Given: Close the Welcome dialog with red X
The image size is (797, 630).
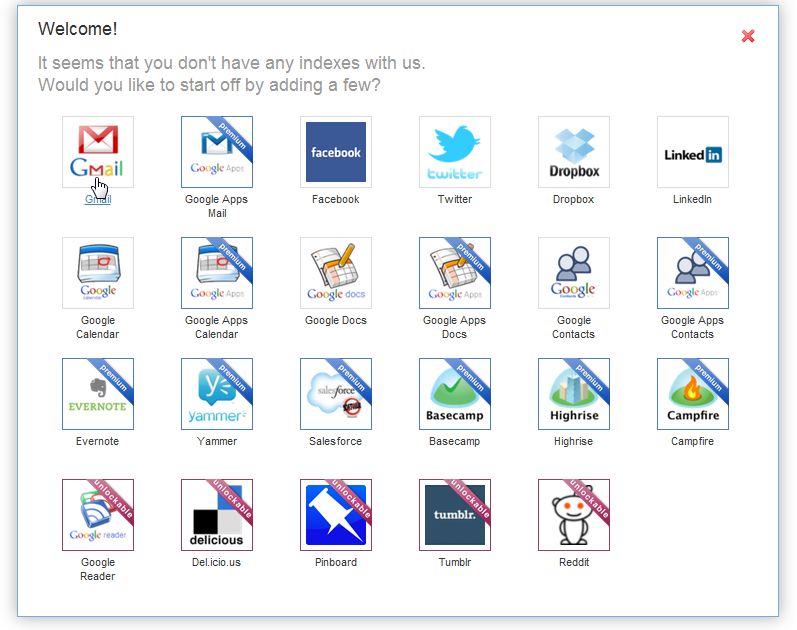Looking at the screenshot, I should (x=748, y=36).
